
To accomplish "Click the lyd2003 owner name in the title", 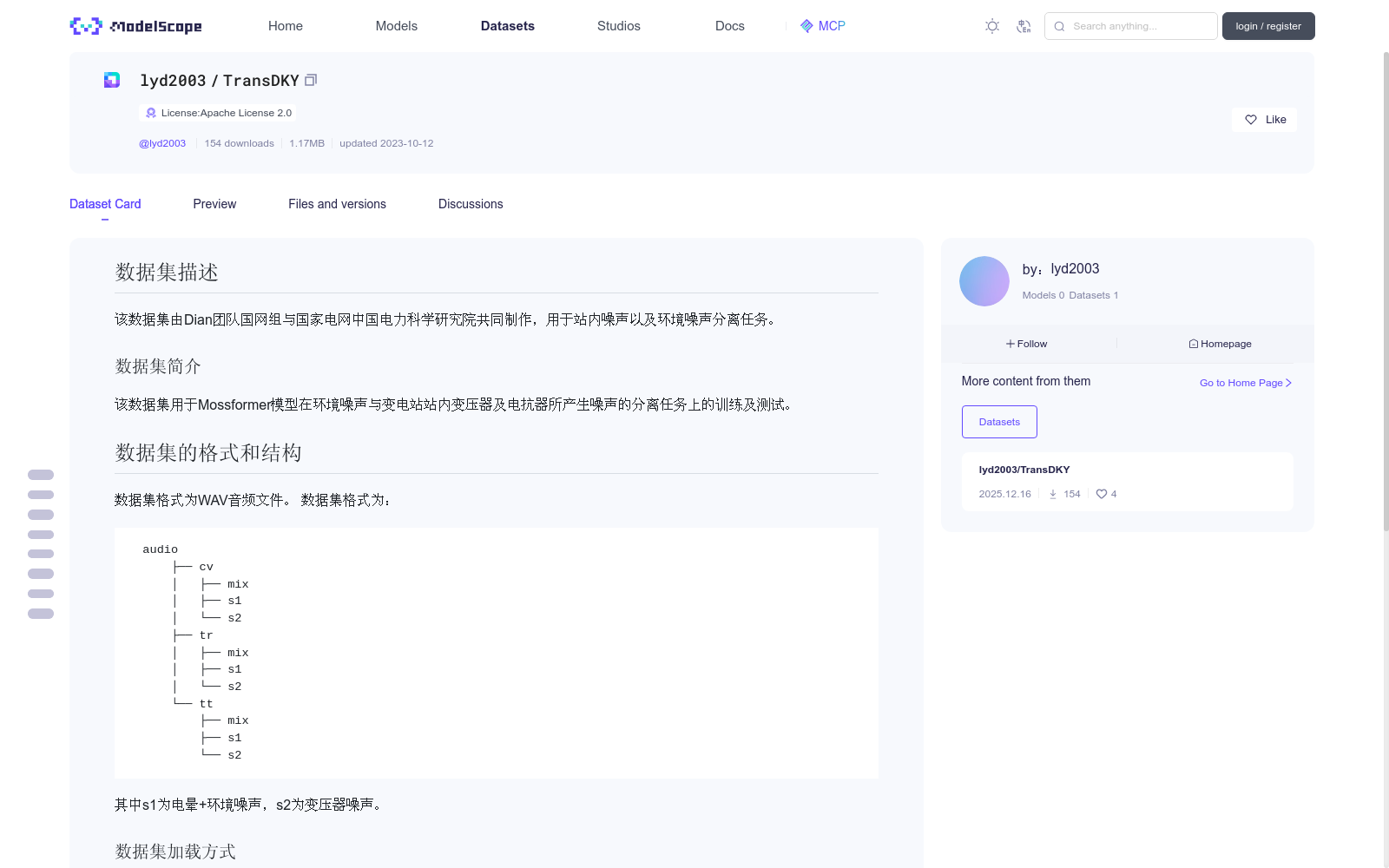I will tap(173, 80).
